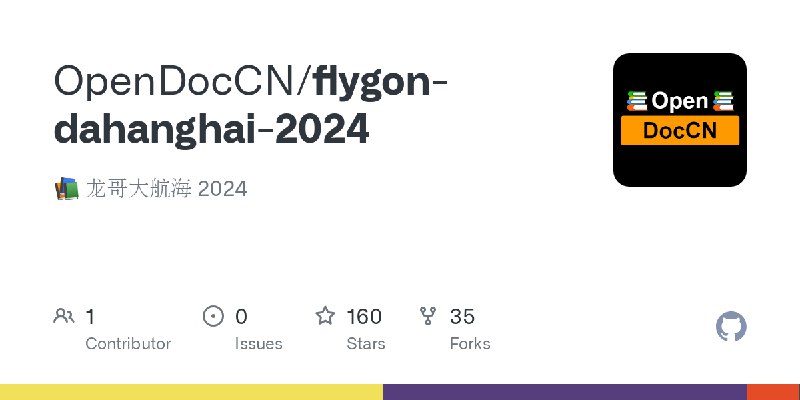Click the yellow language bar segment

191,392
